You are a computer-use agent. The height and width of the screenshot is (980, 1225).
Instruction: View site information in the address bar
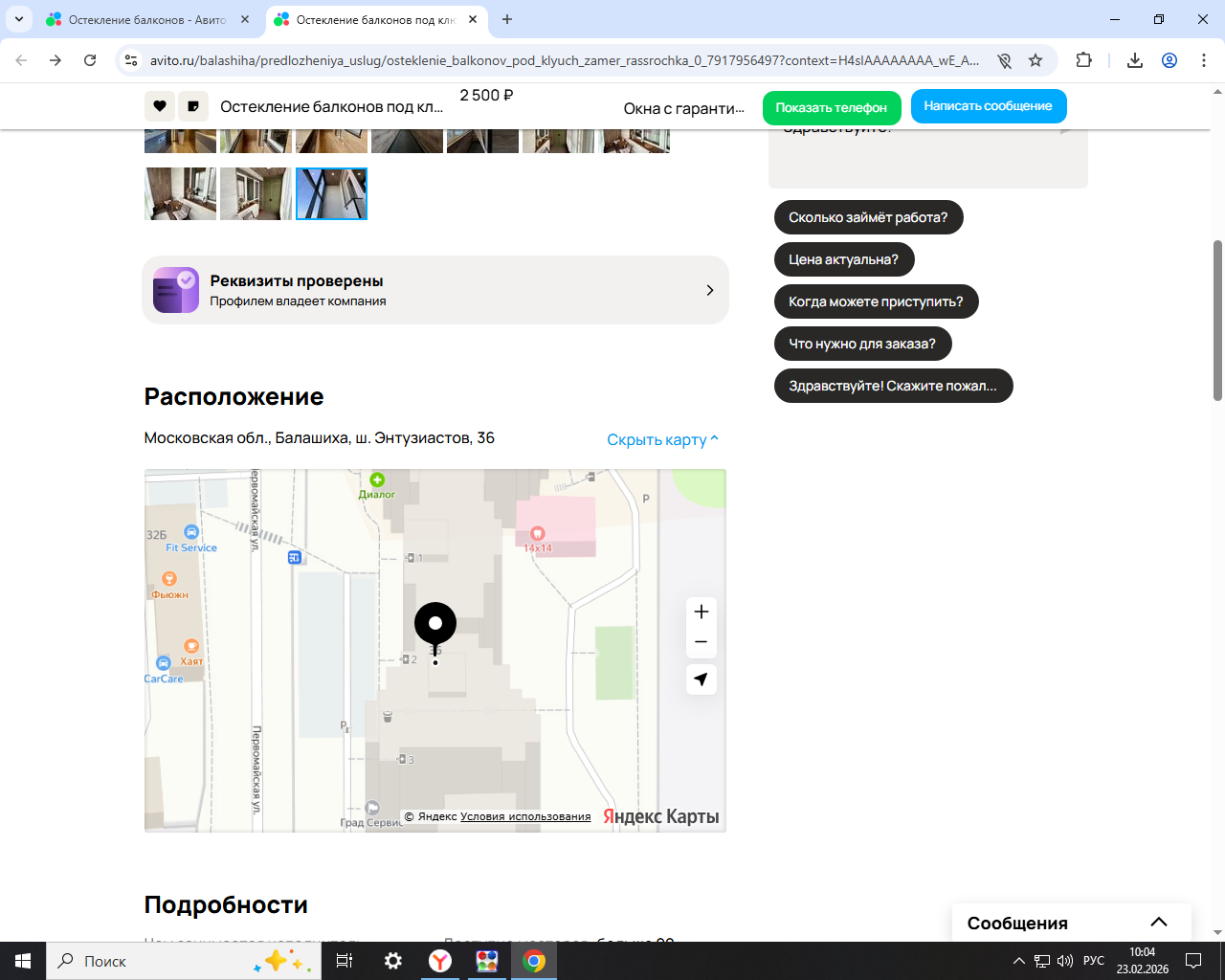132,60
